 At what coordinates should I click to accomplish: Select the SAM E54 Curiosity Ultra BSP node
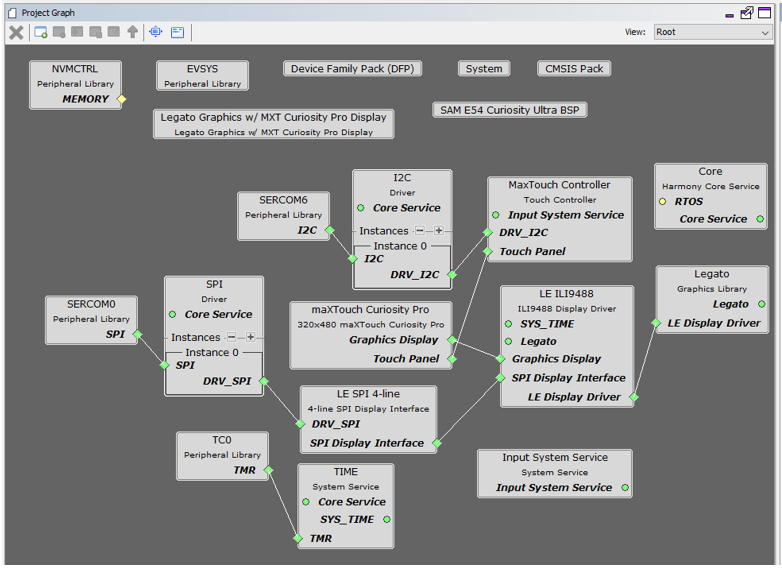pyautogui.click(x=510, y=110)
